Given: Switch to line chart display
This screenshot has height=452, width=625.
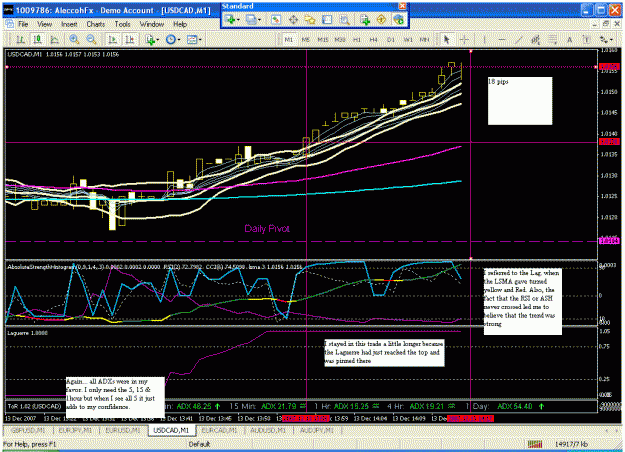Looking at the screenshot, I should coord(55,39).
